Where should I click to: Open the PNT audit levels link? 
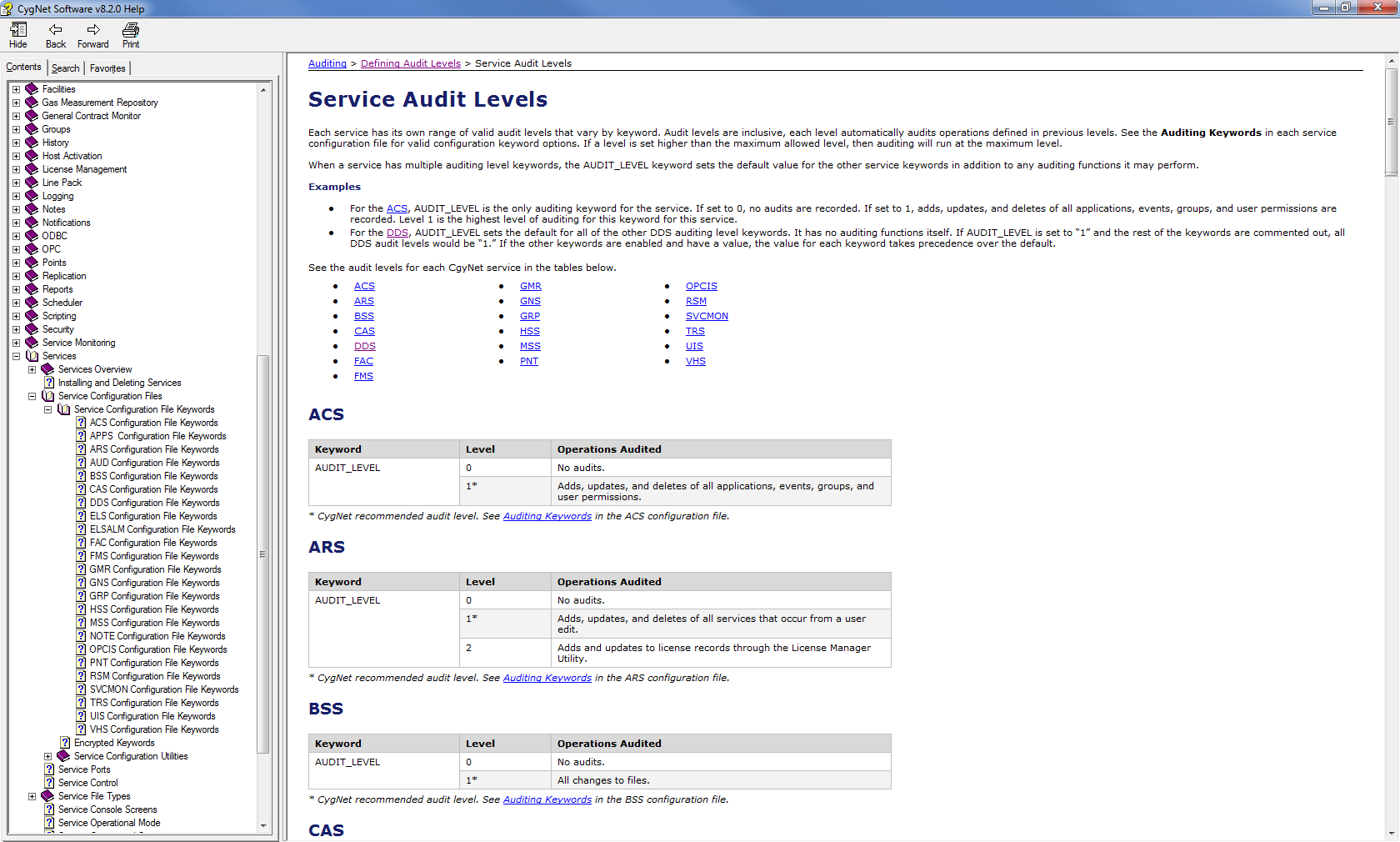tap(529, 361)
